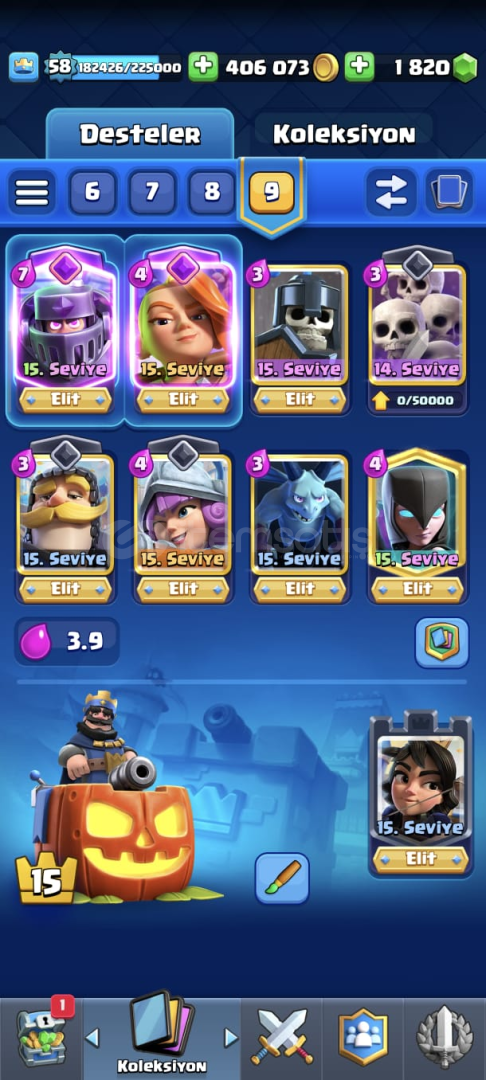Tap the right arrow beside Koleksiyon nav

231,1037
